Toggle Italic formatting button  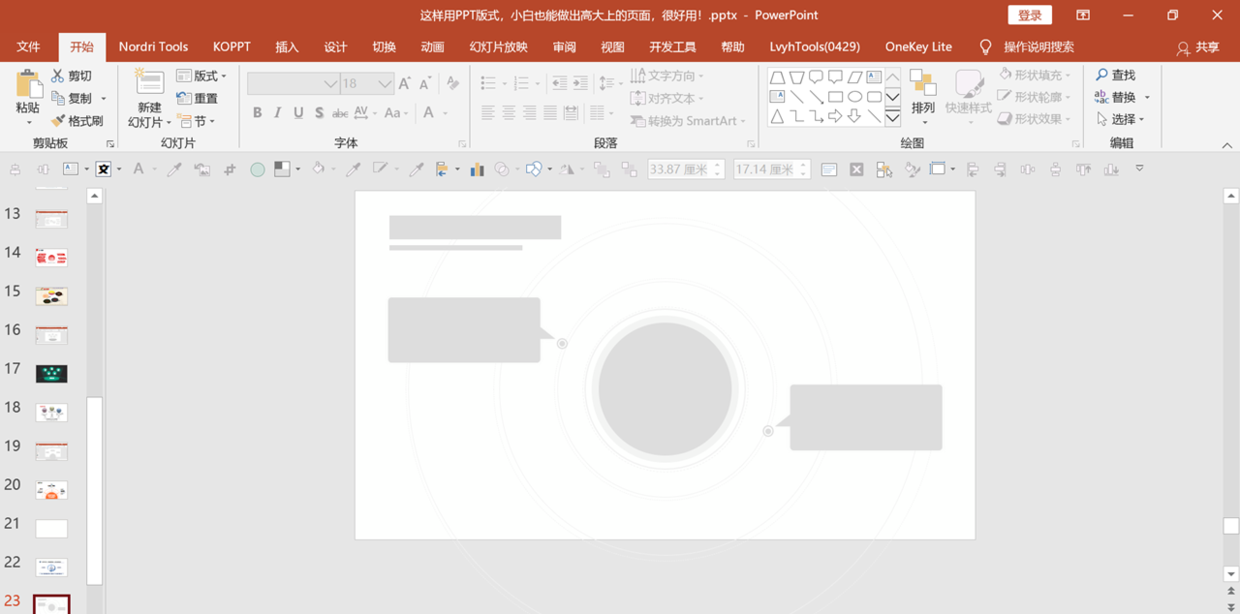277,113
